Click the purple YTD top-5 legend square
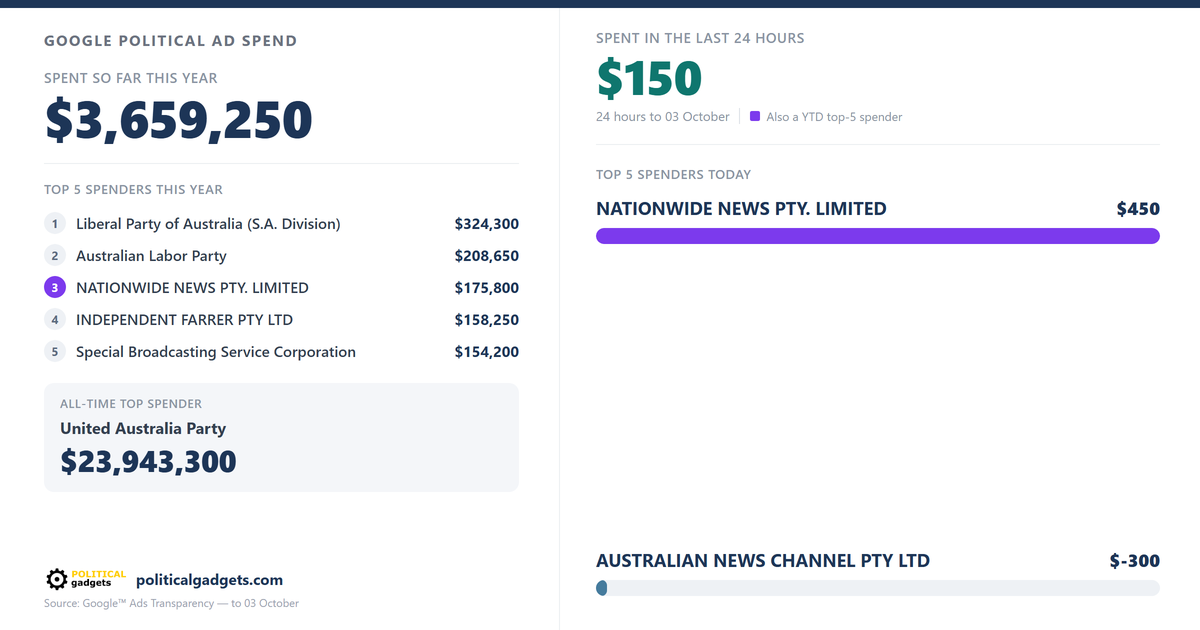 pyautogui.click(x=755, y=116)
